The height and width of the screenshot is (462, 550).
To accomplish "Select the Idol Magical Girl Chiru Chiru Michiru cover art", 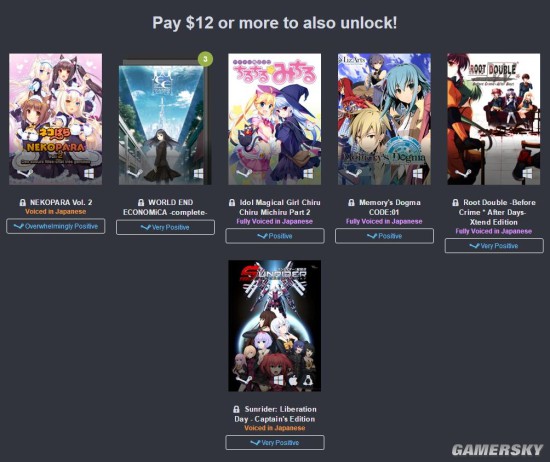I will [275, 119].
